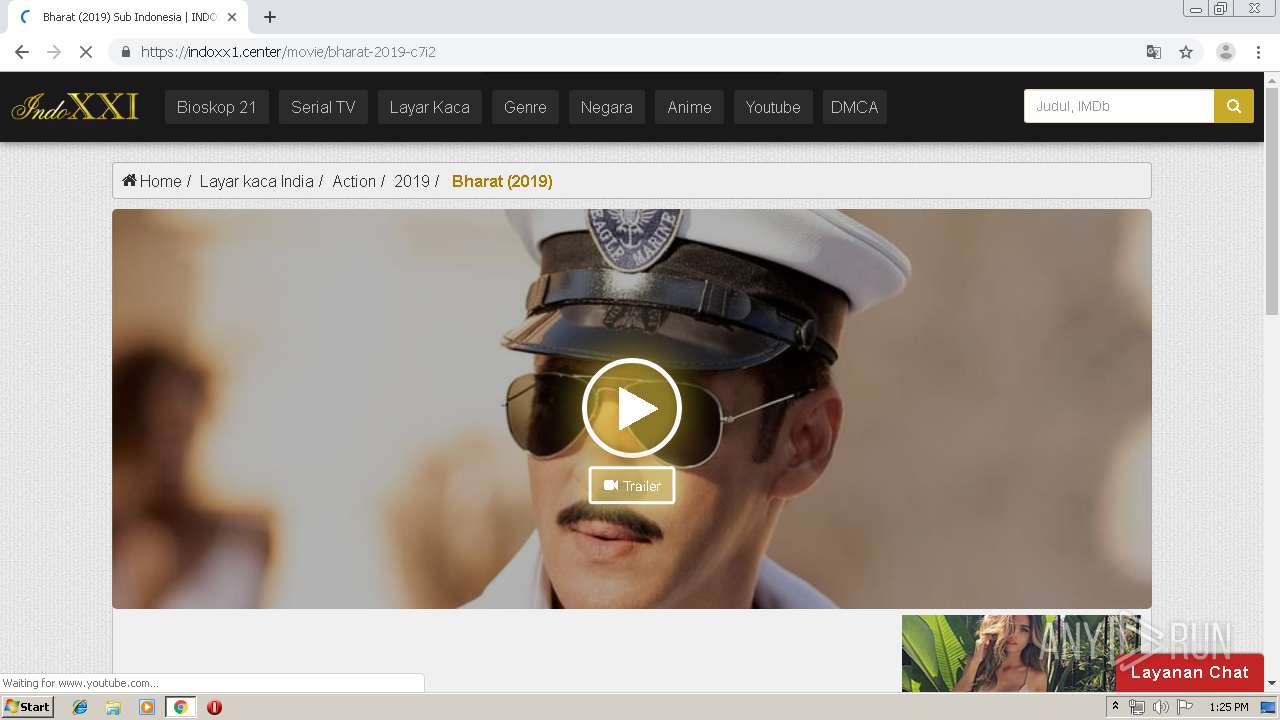The height and width of the screenshot is (720, 1280).
Task: Open the translate page icon
Action: tap(1154, 52)
